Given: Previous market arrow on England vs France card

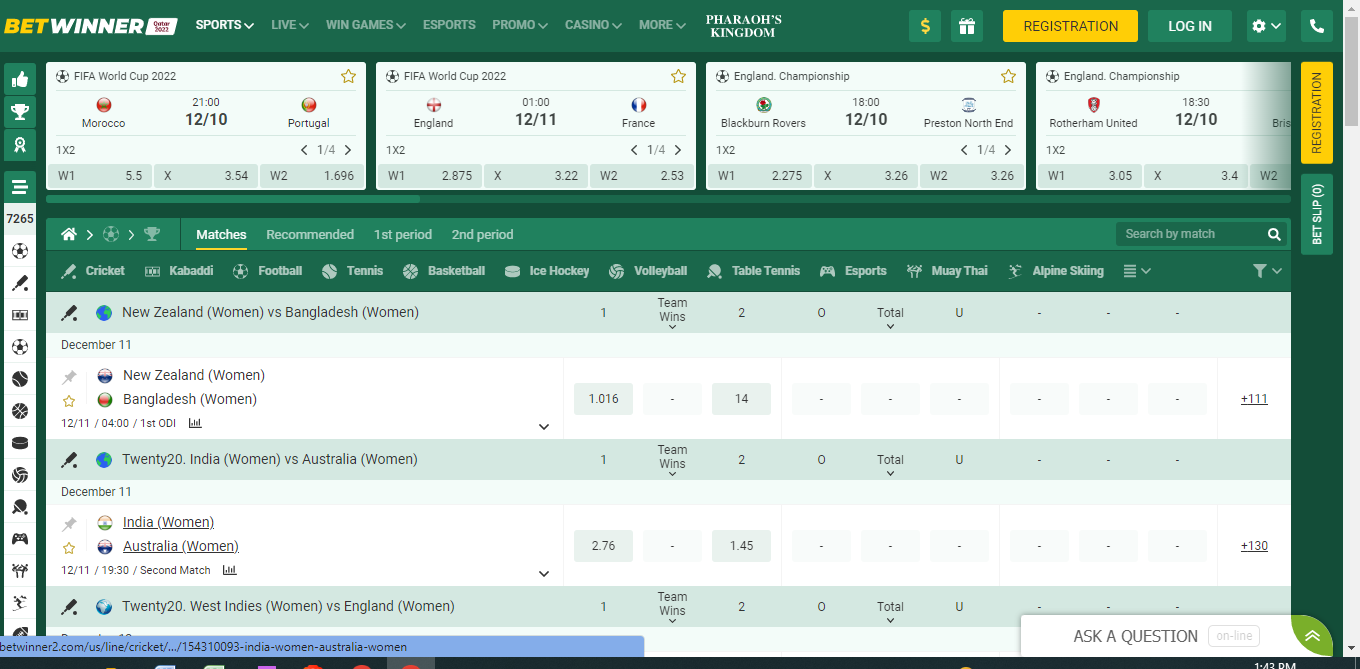Looking at the screenshot, I should (634, 150).
